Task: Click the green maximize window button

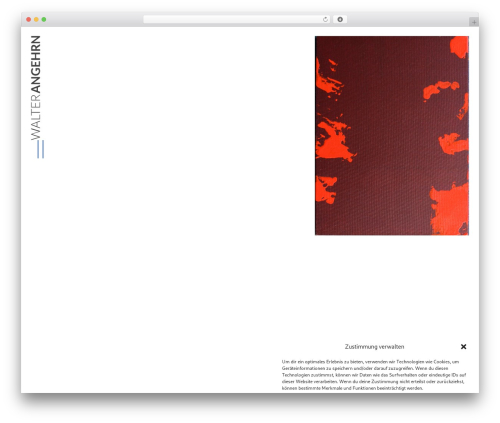Action: click(44, 19)
